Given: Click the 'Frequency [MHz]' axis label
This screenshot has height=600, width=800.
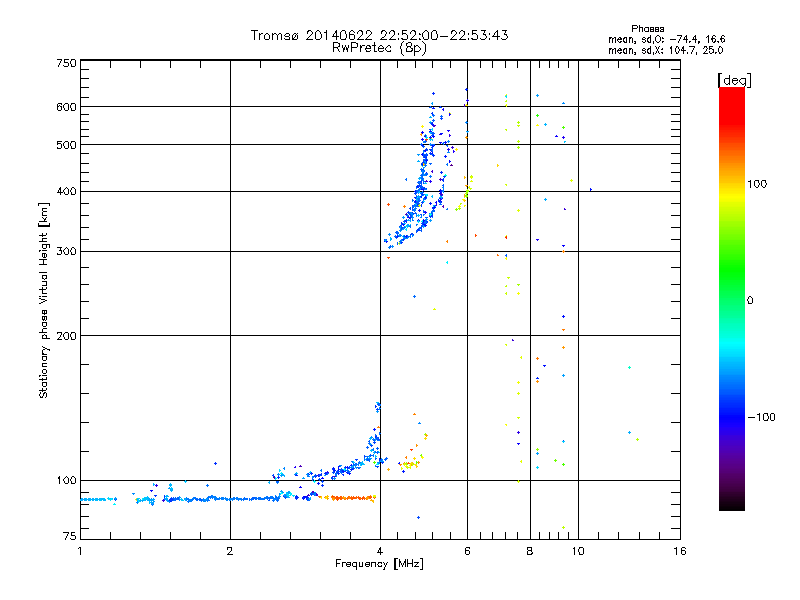Looking at the screenshot, I should pyautogui.click(x=379, y=564).
